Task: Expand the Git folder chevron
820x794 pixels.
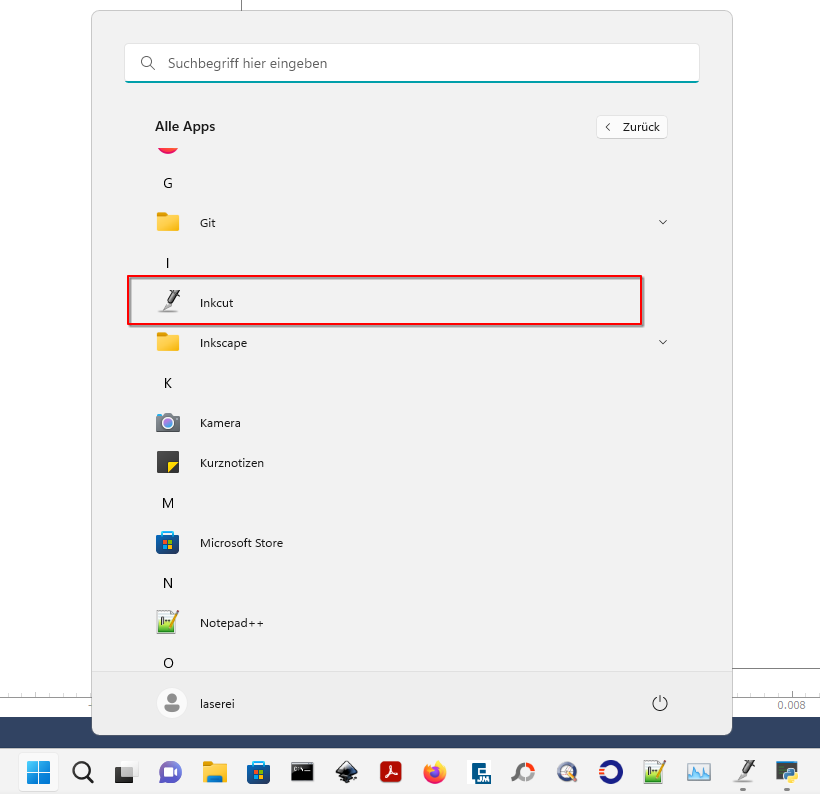Action: click(x=663, y=222)
